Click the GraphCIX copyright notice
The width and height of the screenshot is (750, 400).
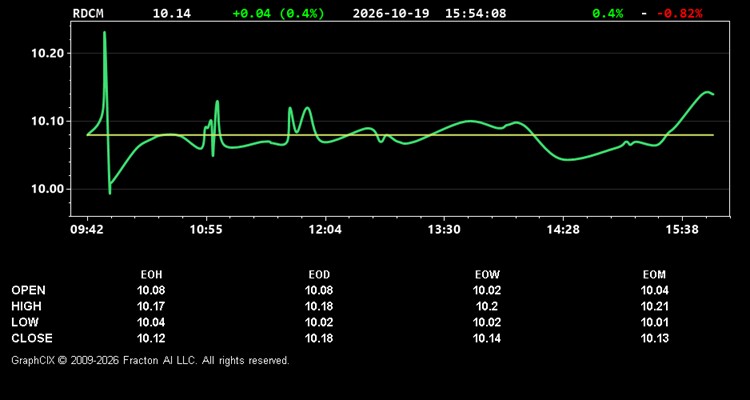click(x=150, y=360)
